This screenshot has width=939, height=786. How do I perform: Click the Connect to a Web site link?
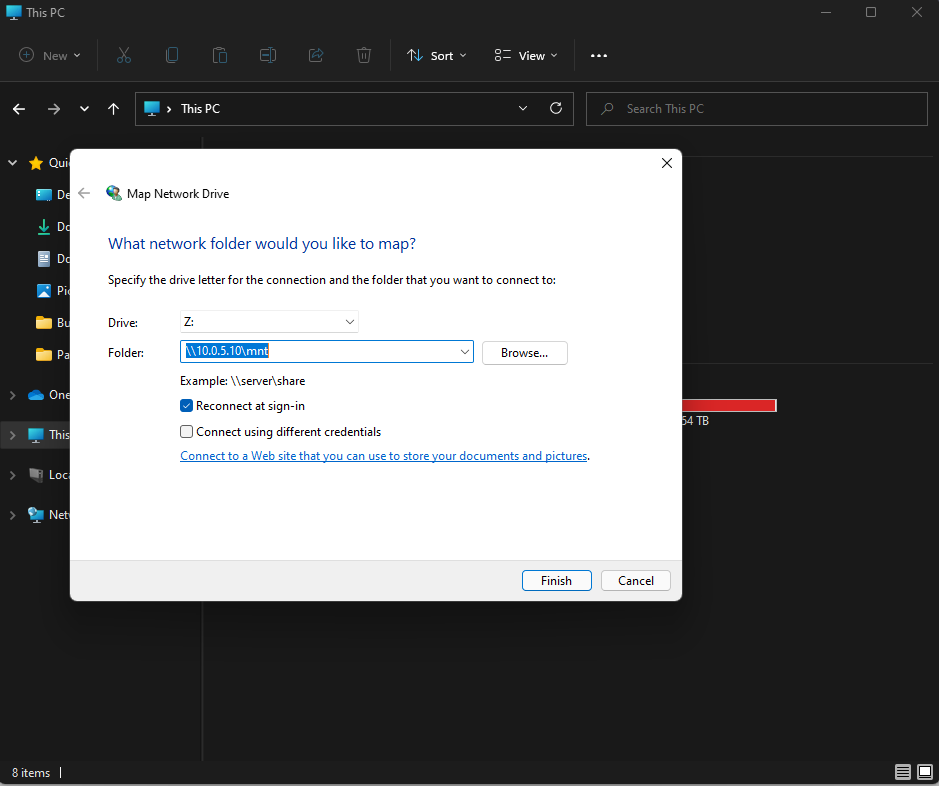pyautogui.click(x=383, y=456)
